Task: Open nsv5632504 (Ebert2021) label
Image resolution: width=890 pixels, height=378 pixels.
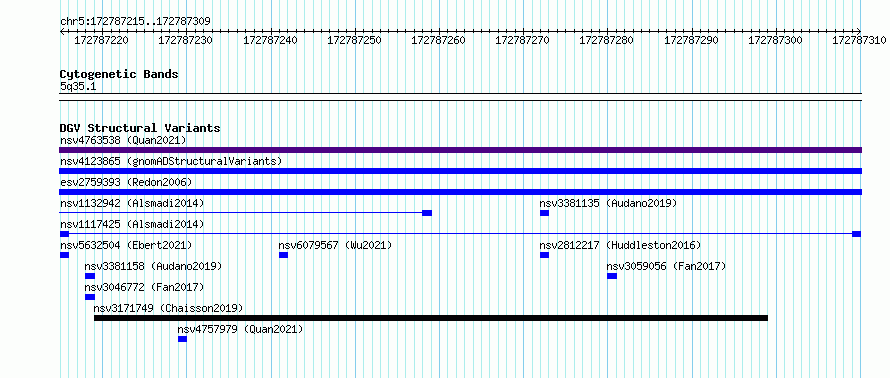Action: (126, 245)
